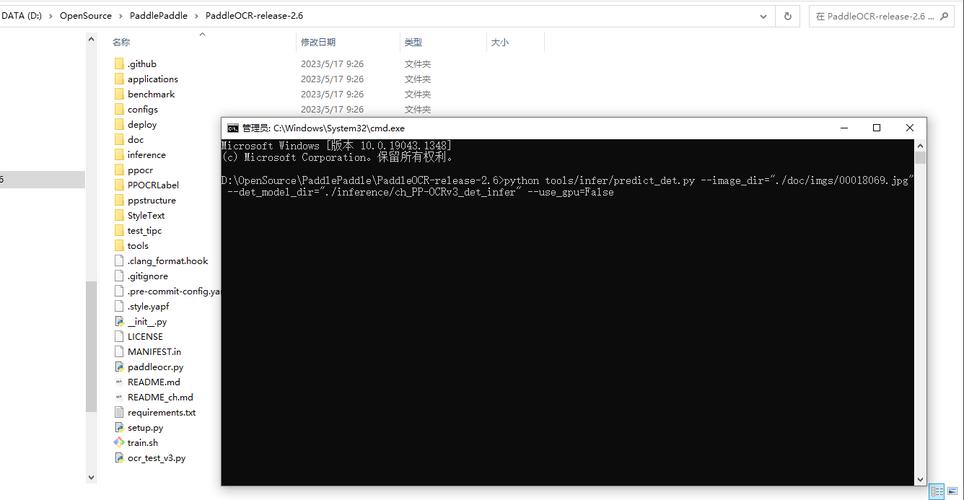
Task: Click the setup.py Python file icon
Action: pyautogui.click(x=119, y=427)
